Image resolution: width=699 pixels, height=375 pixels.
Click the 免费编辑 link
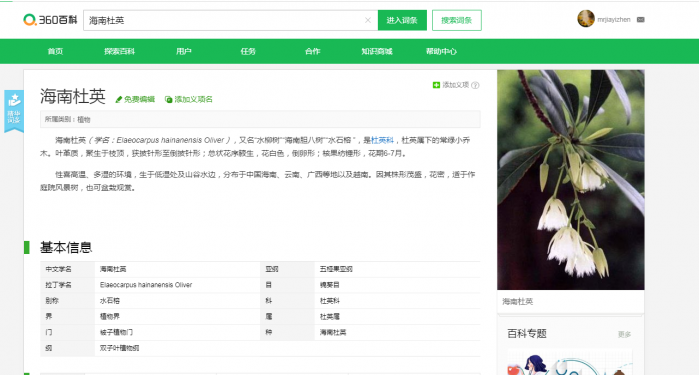pyautogui.click(x=139, y=99)
